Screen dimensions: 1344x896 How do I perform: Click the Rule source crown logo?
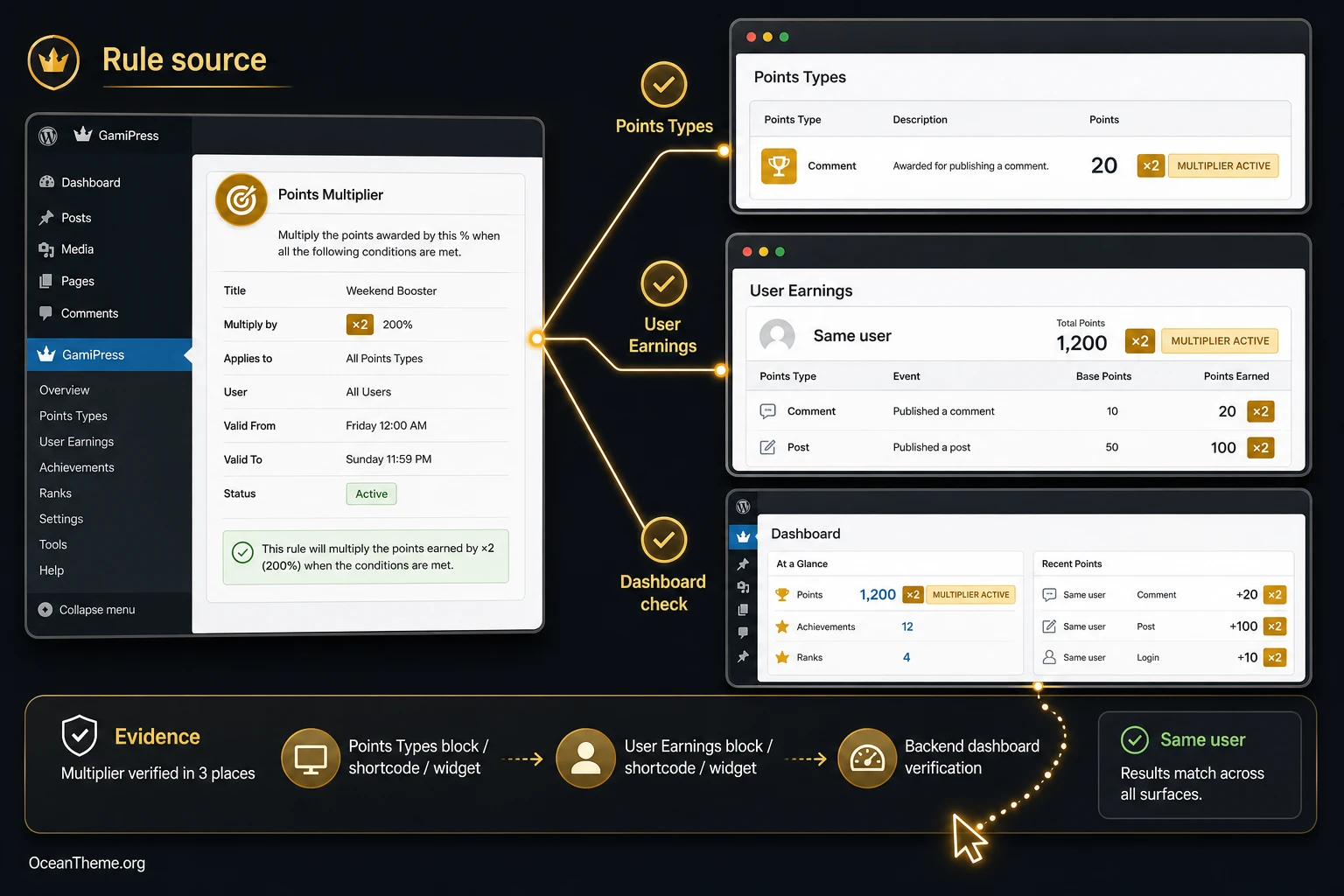(53, 62)
